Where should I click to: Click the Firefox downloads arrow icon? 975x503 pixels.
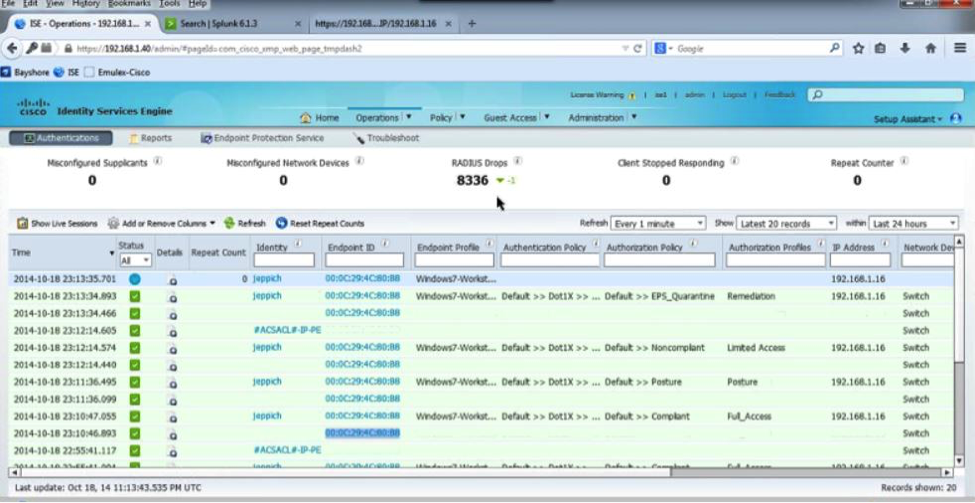905,48
